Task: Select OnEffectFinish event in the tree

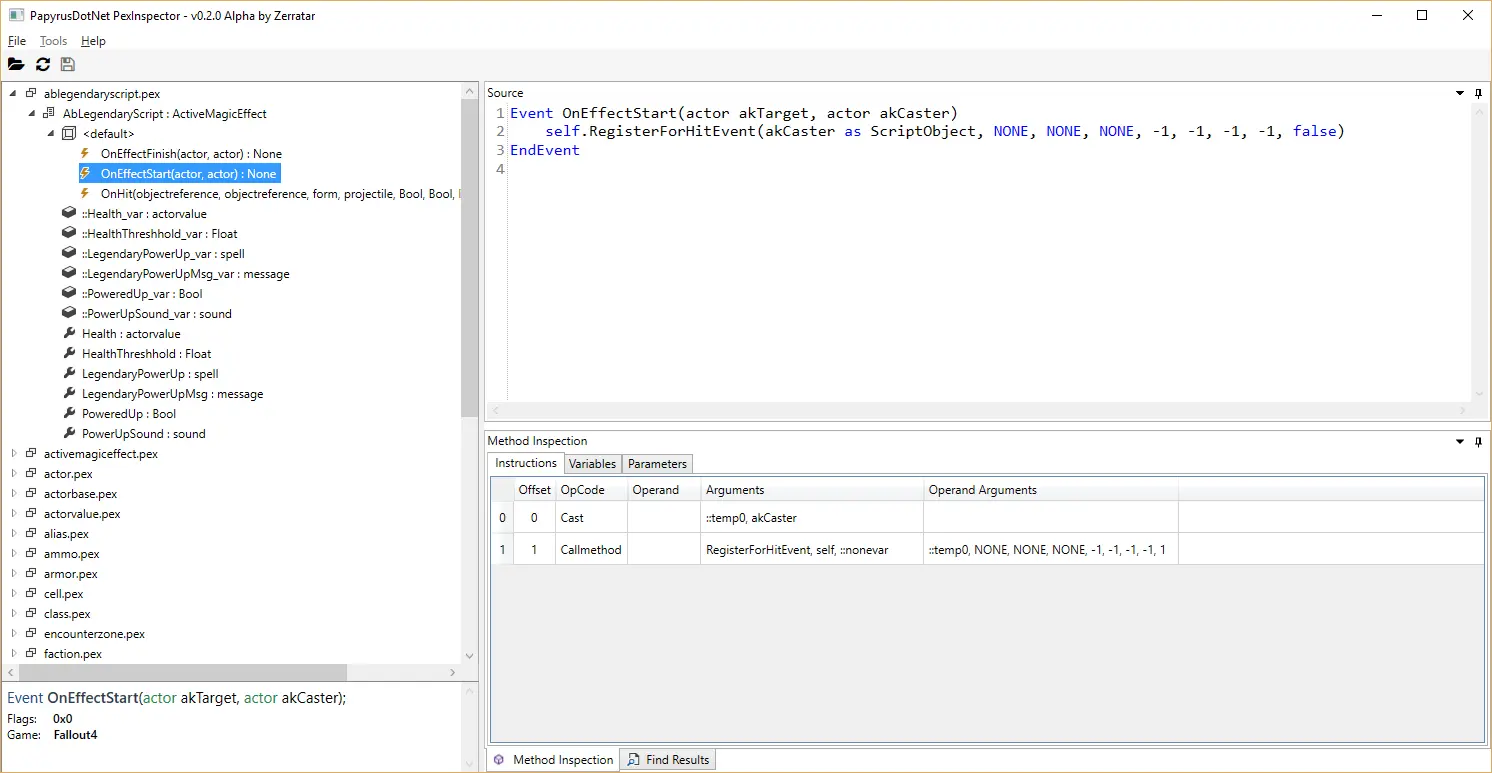Action: pyautogui.click(x=191, y=154)
